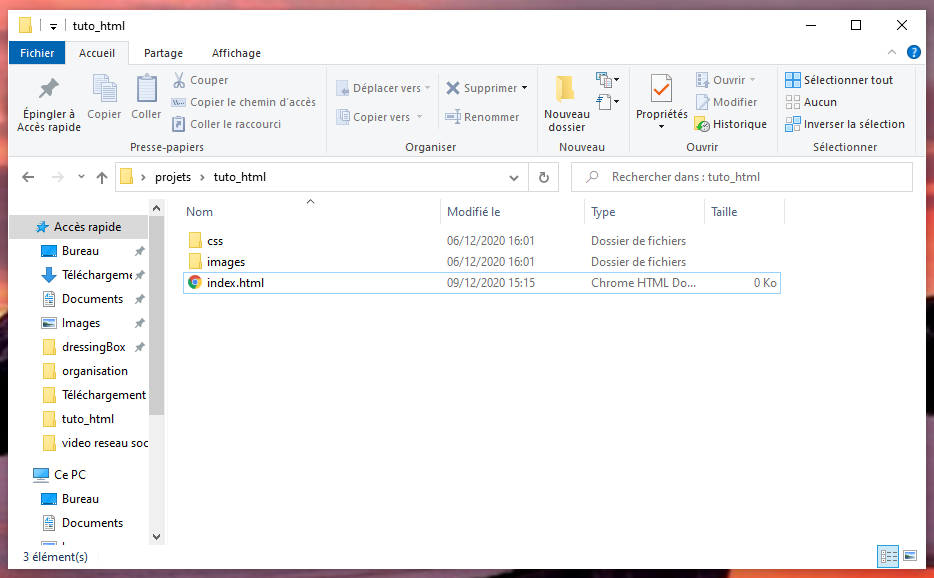This screenshot has width=934, height=578.
Task: Create a Nouveau dossier
Action: point(566,104)
